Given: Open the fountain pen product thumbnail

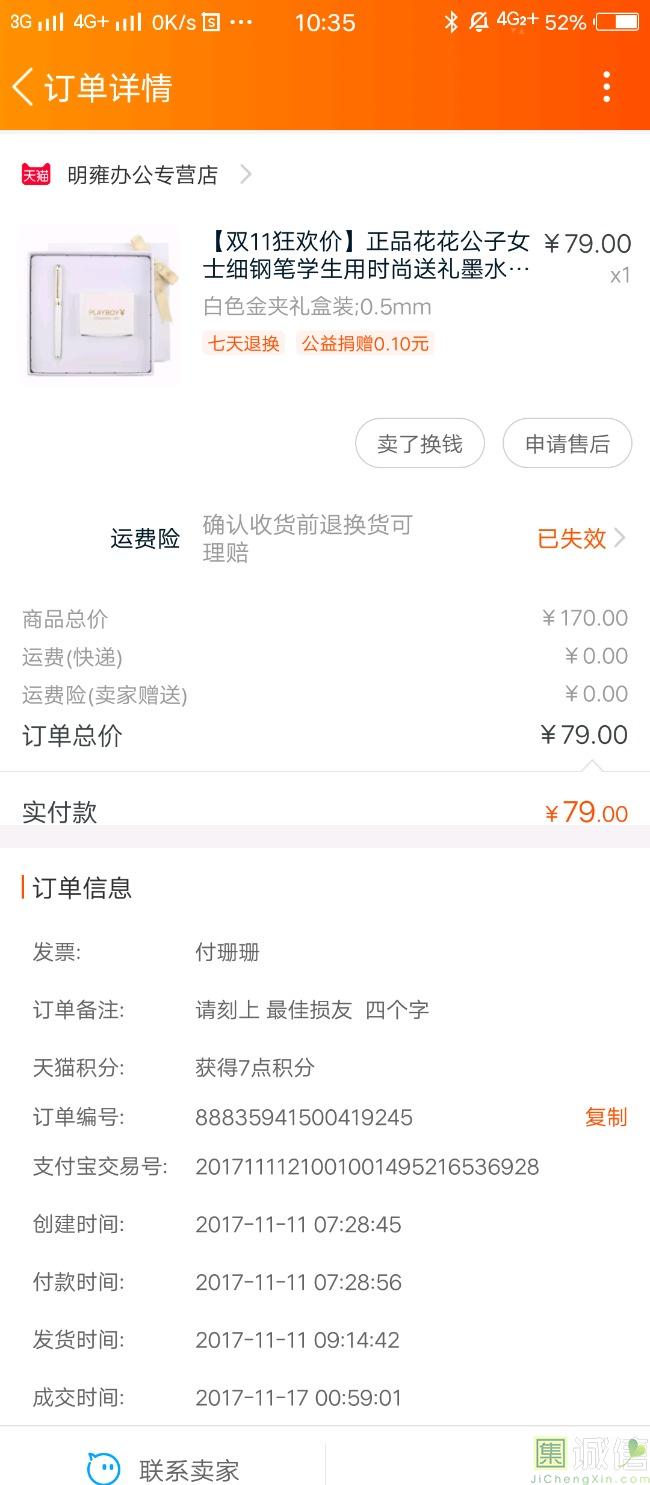Looking at the screenshot, I should coord(100,306).
